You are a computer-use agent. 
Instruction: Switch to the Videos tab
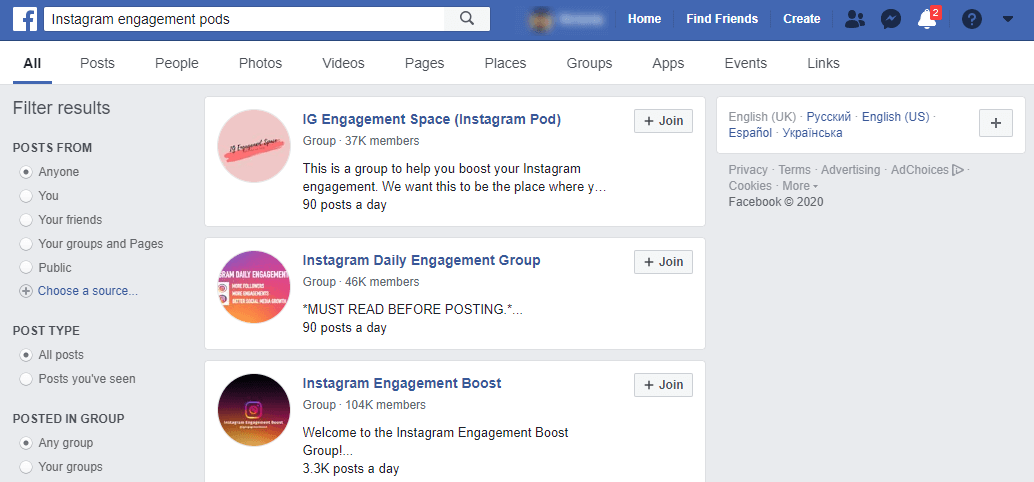click(x=344, y=63)
